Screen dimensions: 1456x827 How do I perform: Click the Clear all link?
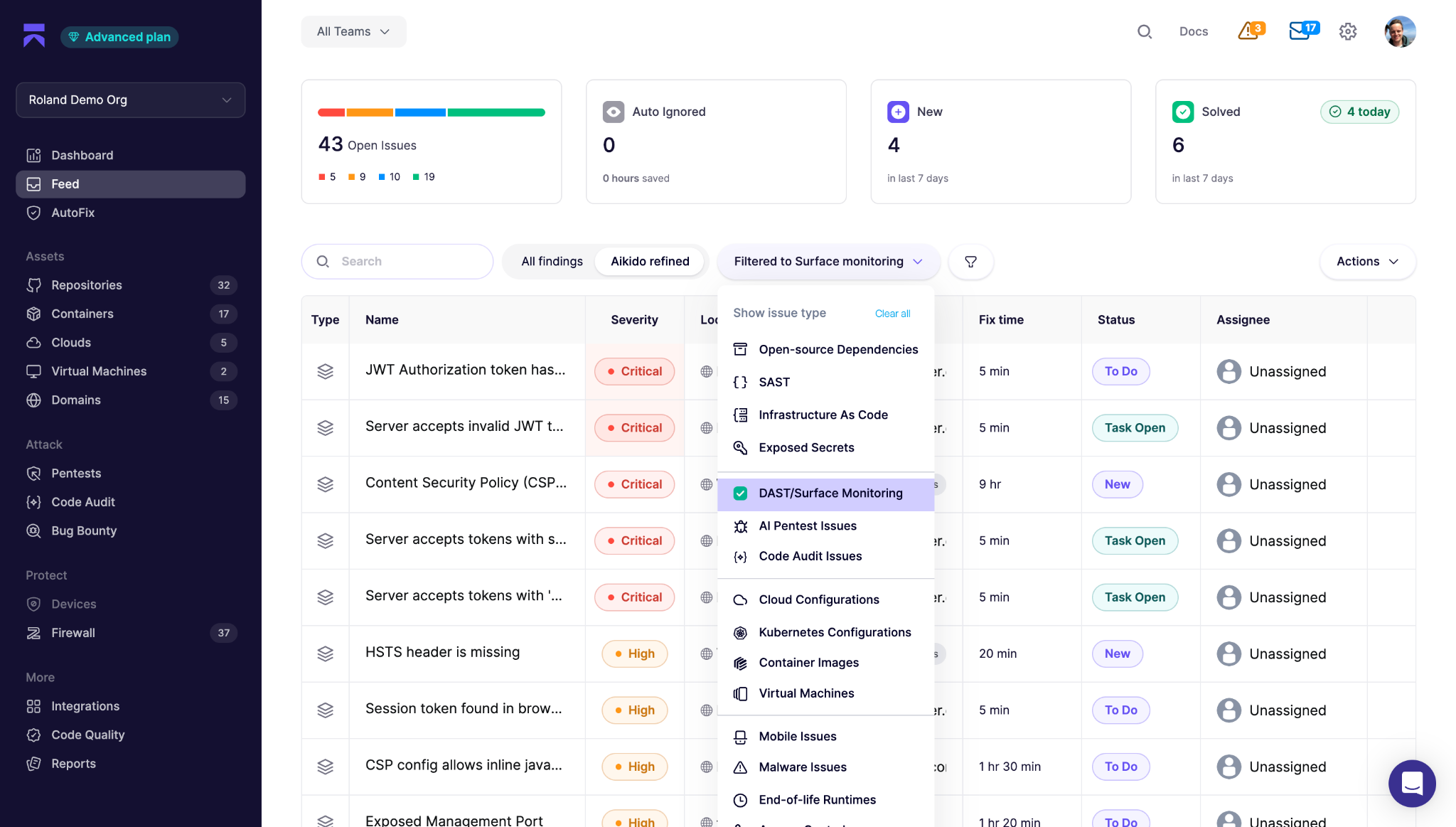[892, 314]
